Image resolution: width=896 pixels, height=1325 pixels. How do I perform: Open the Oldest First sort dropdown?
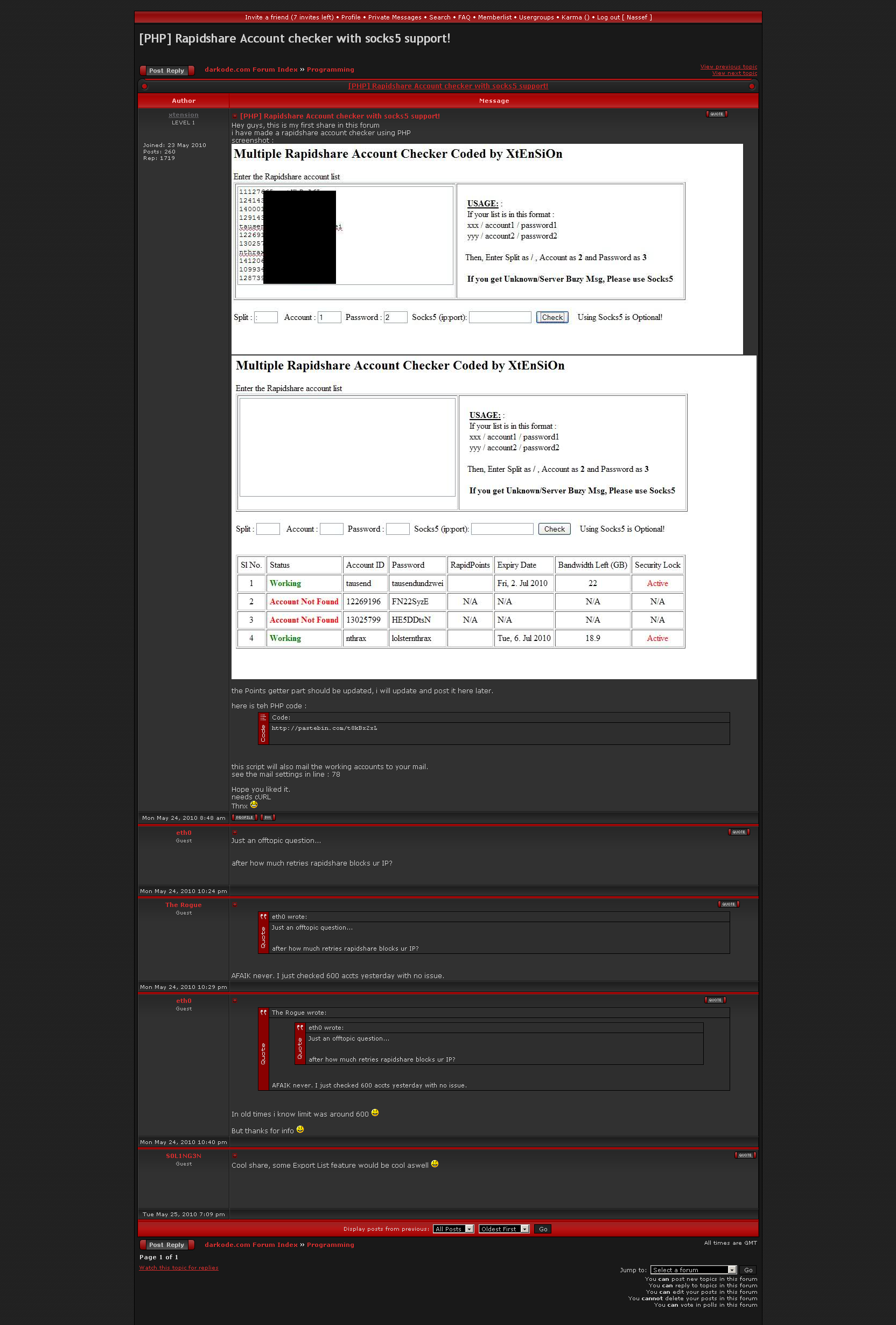(504, 1229)
